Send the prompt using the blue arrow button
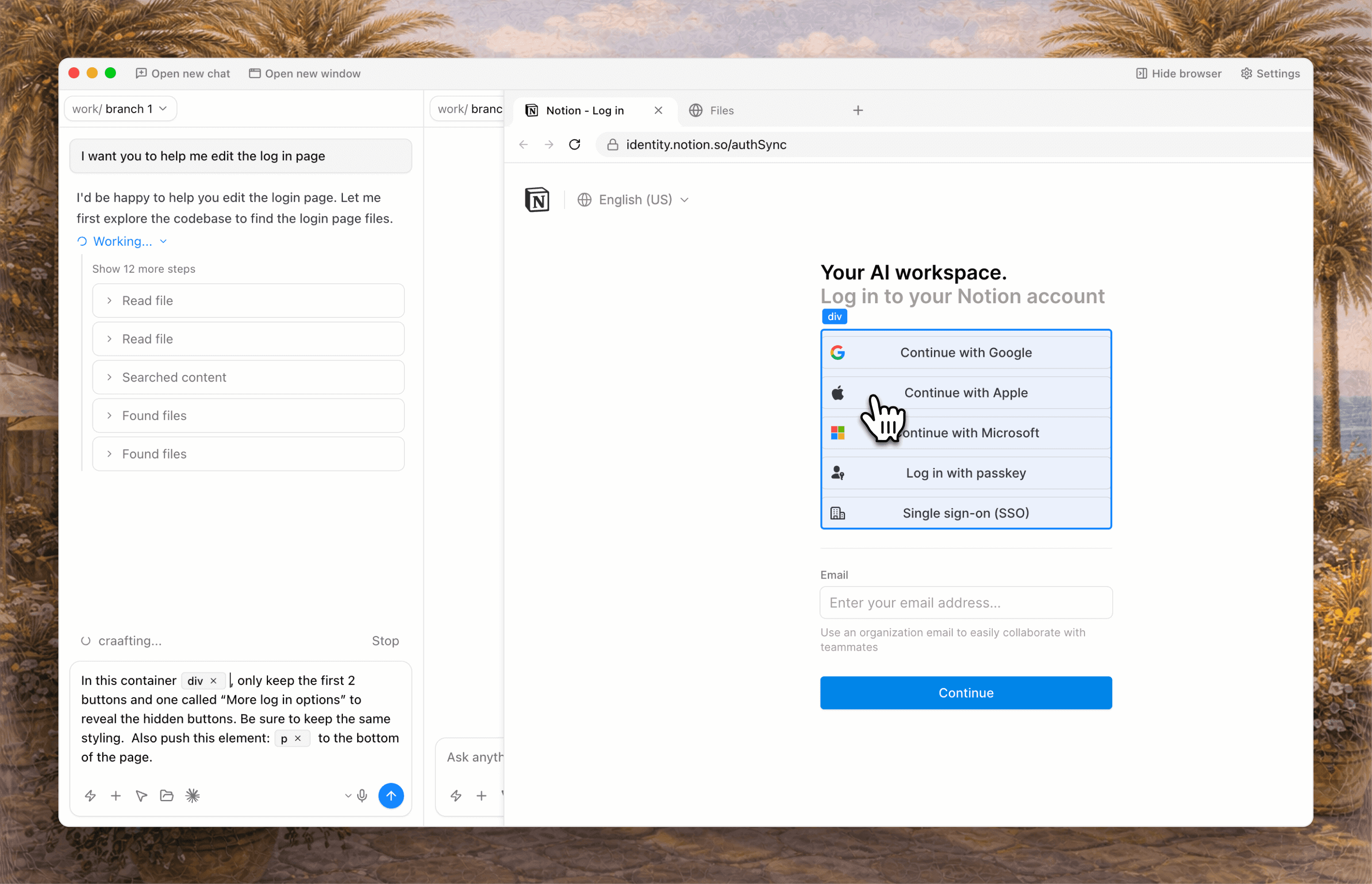The width and height of the screenshot is (1372, 884). pyautogui.click(x=391, y=795)
